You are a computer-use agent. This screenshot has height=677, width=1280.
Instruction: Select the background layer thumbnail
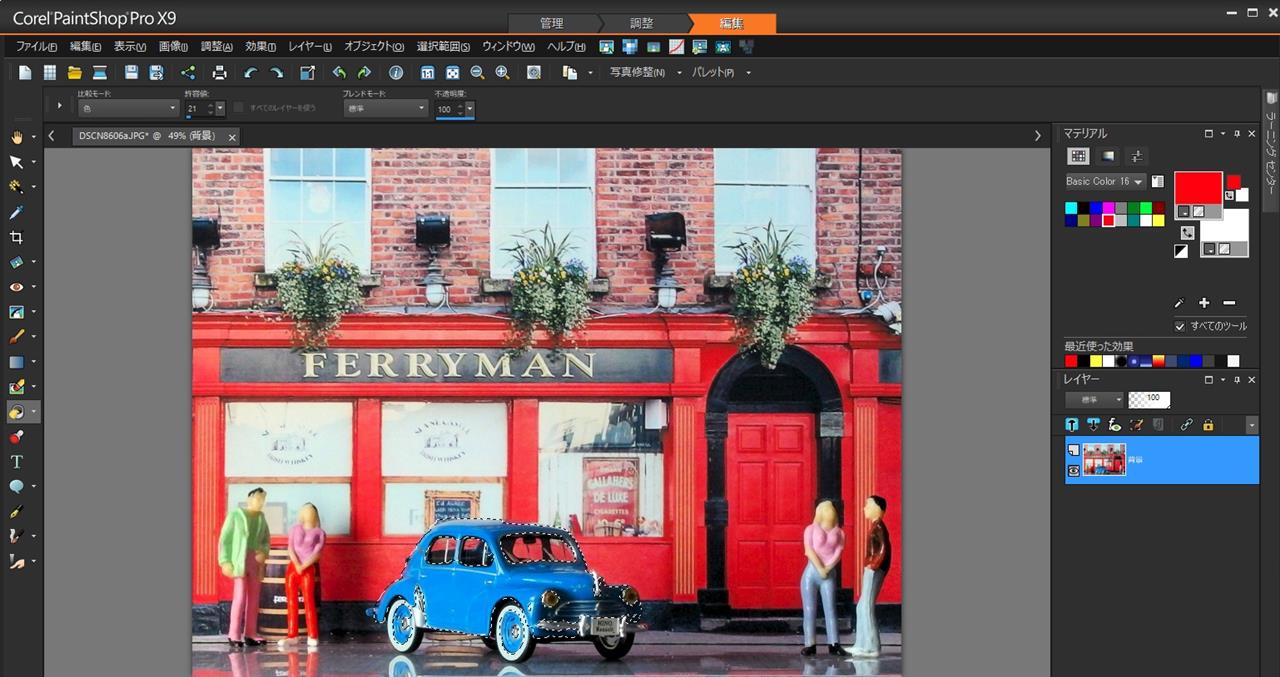click(1104, 460)
